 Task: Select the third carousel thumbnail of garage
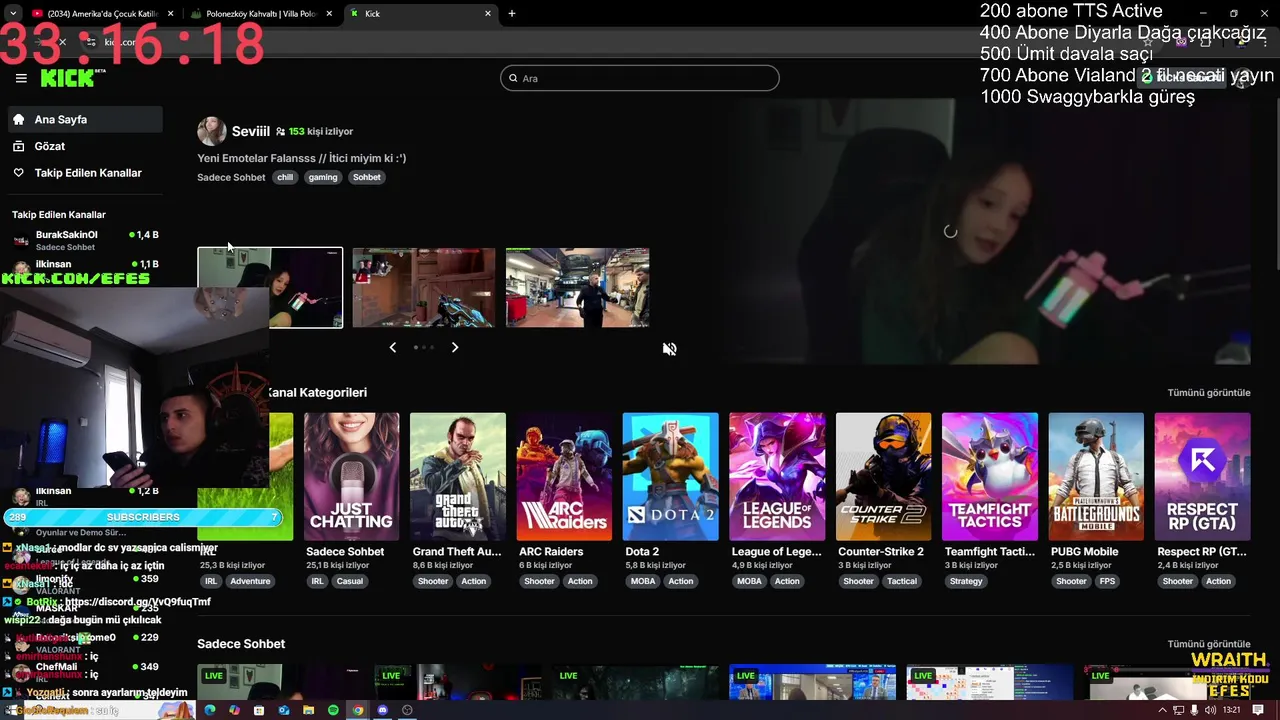pyautogui.click(x=577, y=288)
